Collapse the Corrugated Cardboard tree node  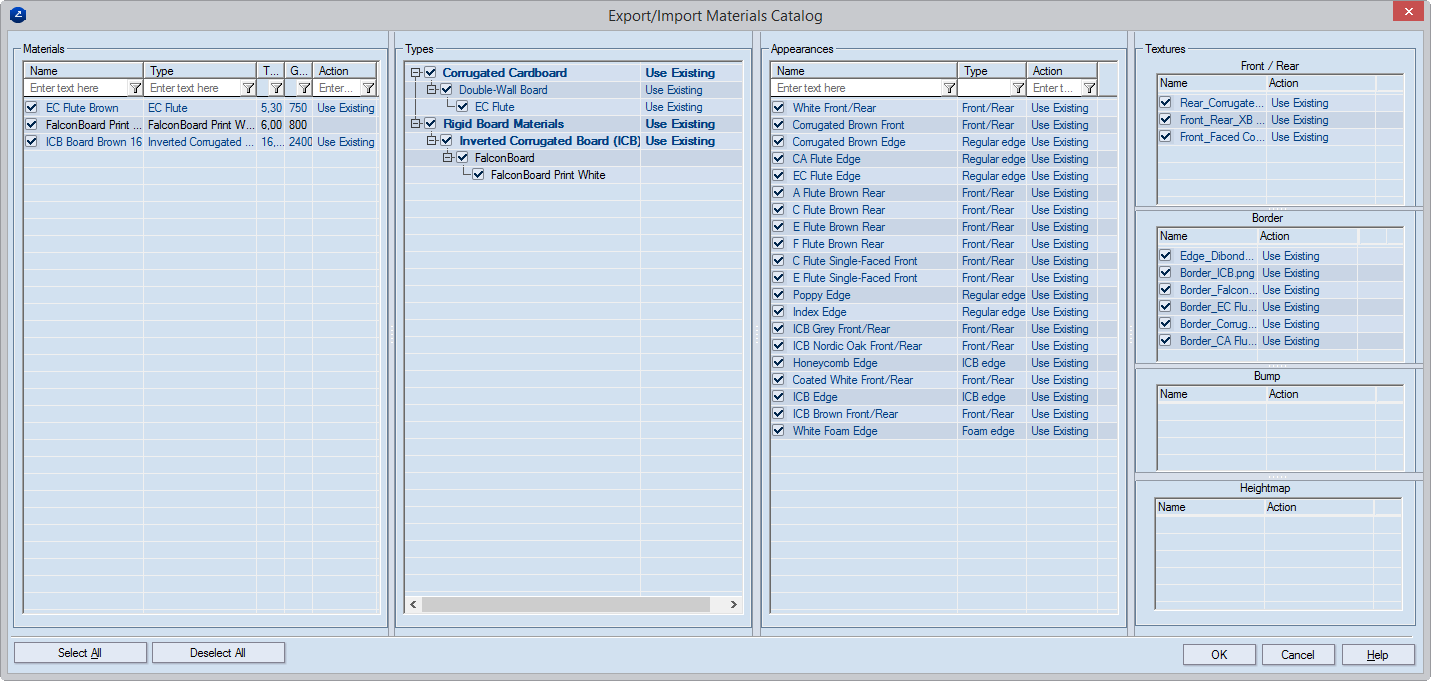pos(416,73)
